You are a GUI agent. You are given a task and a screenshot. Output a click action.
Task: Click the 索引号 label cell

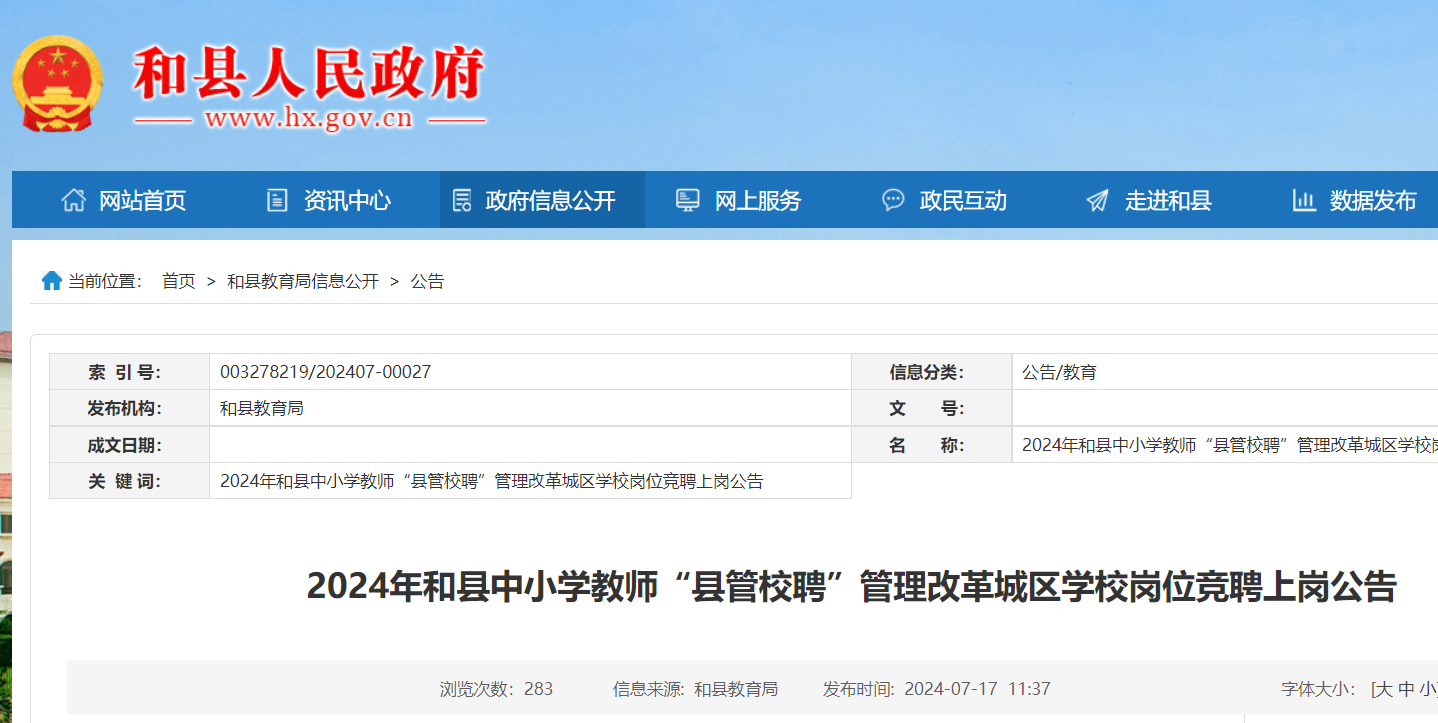[129, 372]
